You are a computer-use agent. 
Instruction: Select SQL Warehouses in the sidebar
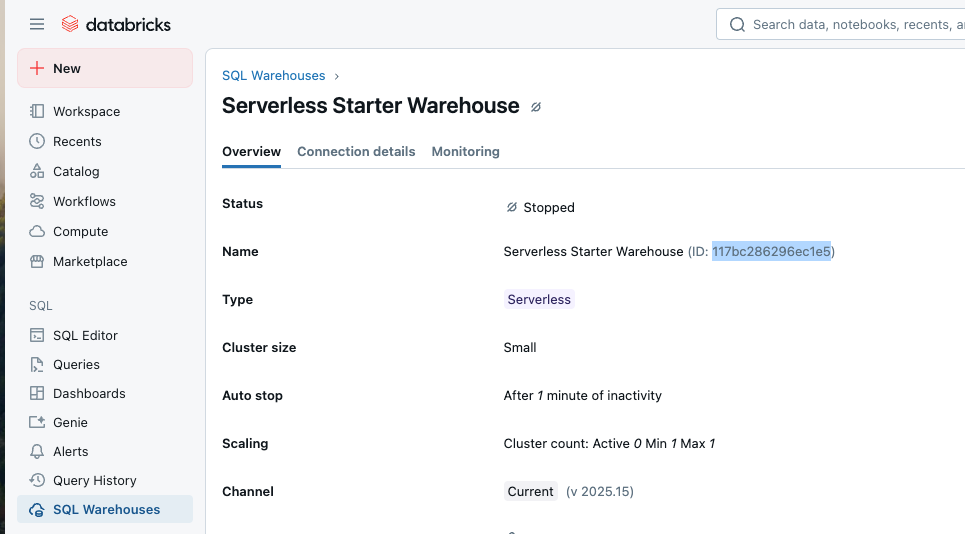click(x=105, y=509)
